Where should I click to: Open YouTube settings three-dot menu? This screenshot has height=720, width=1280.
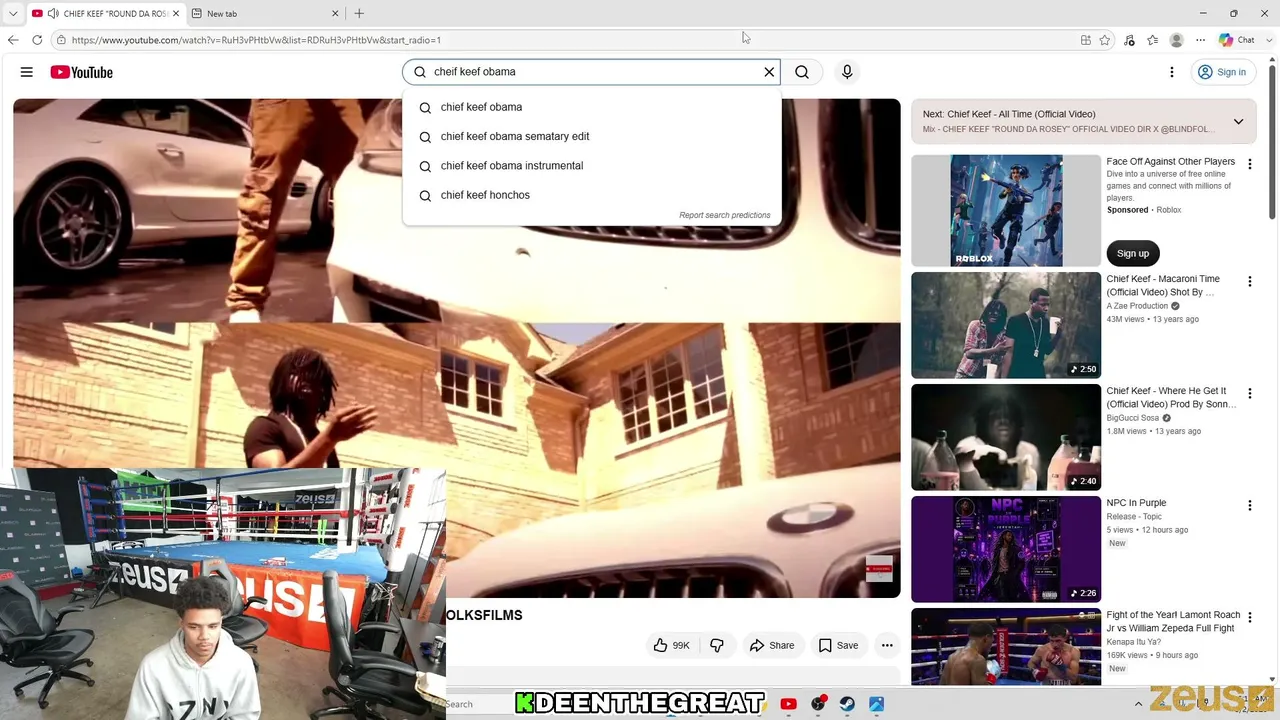coord(1172,72)
